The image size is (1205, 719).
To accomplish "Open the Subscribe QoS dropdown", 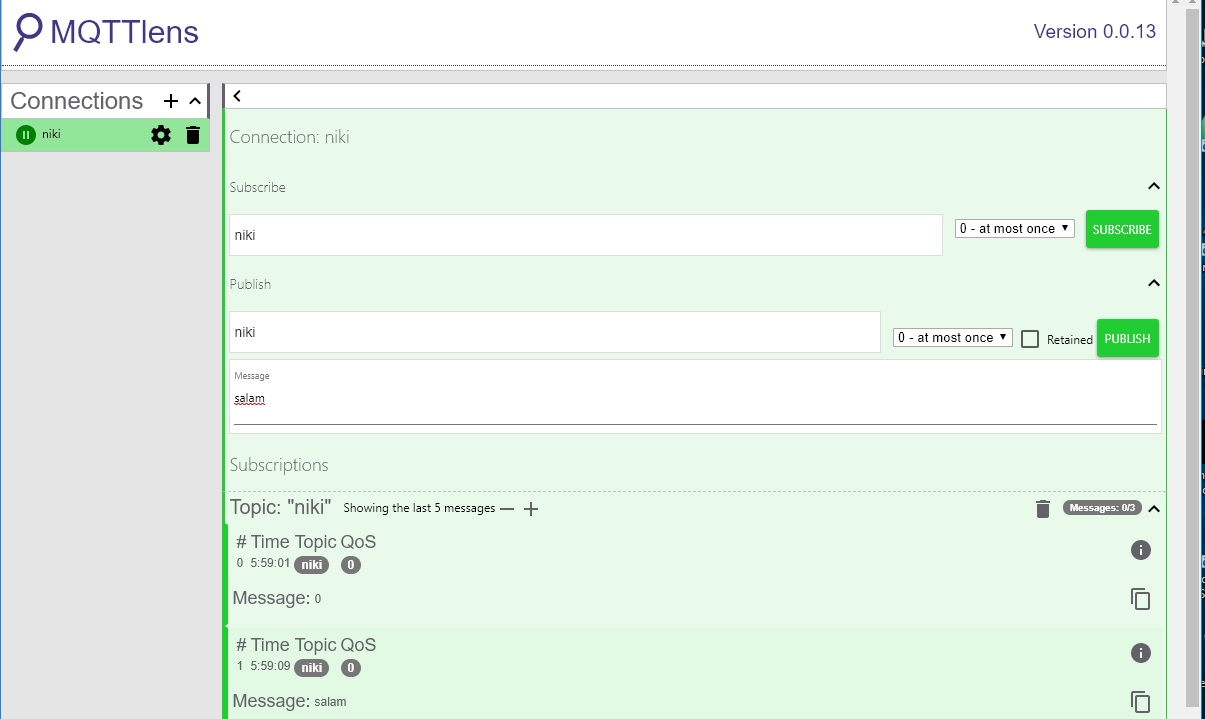I will [x=1014, y=229].
